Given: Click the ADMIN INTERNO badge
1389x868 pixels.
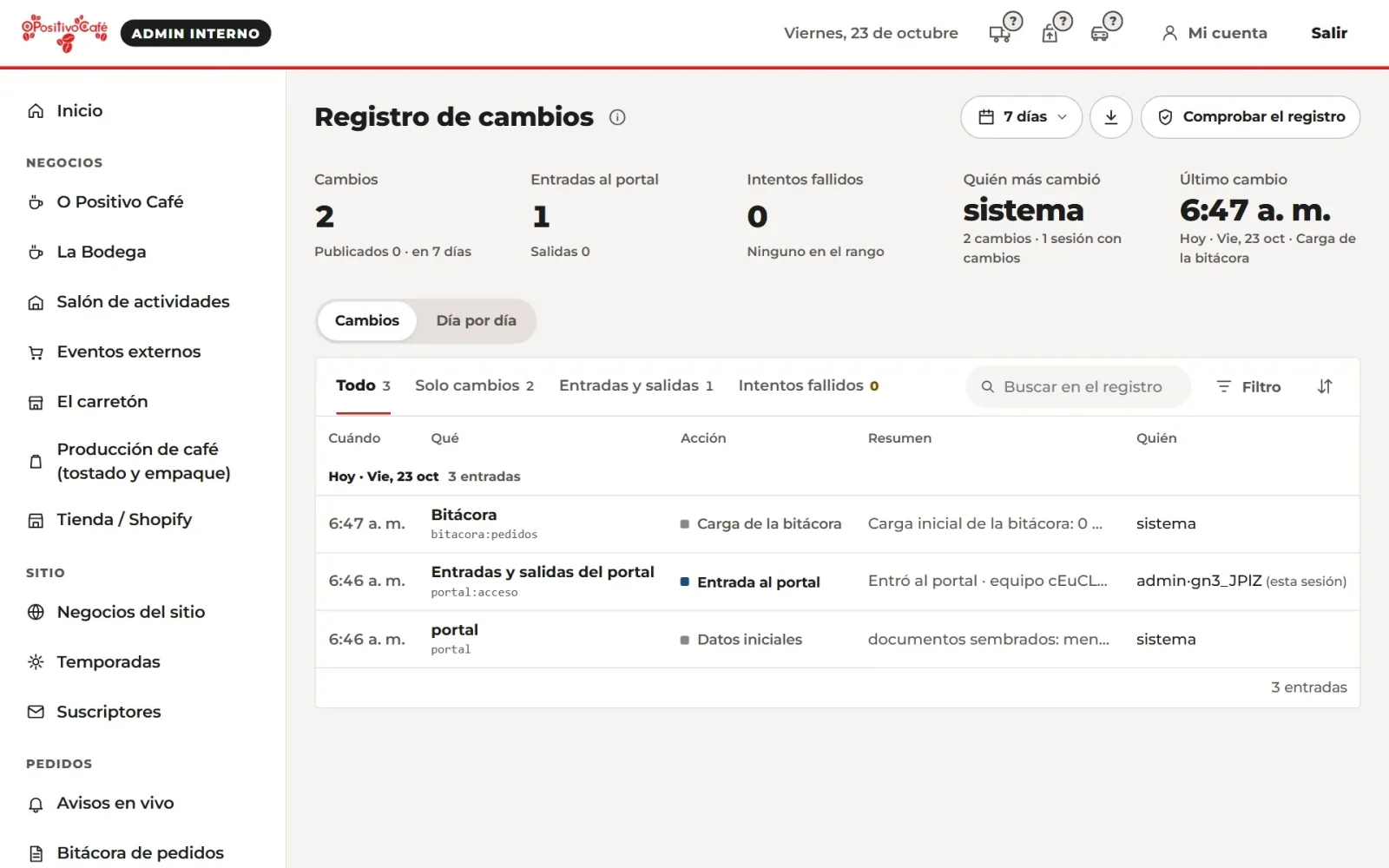Looking at the screenshot, I should (195, 33).
